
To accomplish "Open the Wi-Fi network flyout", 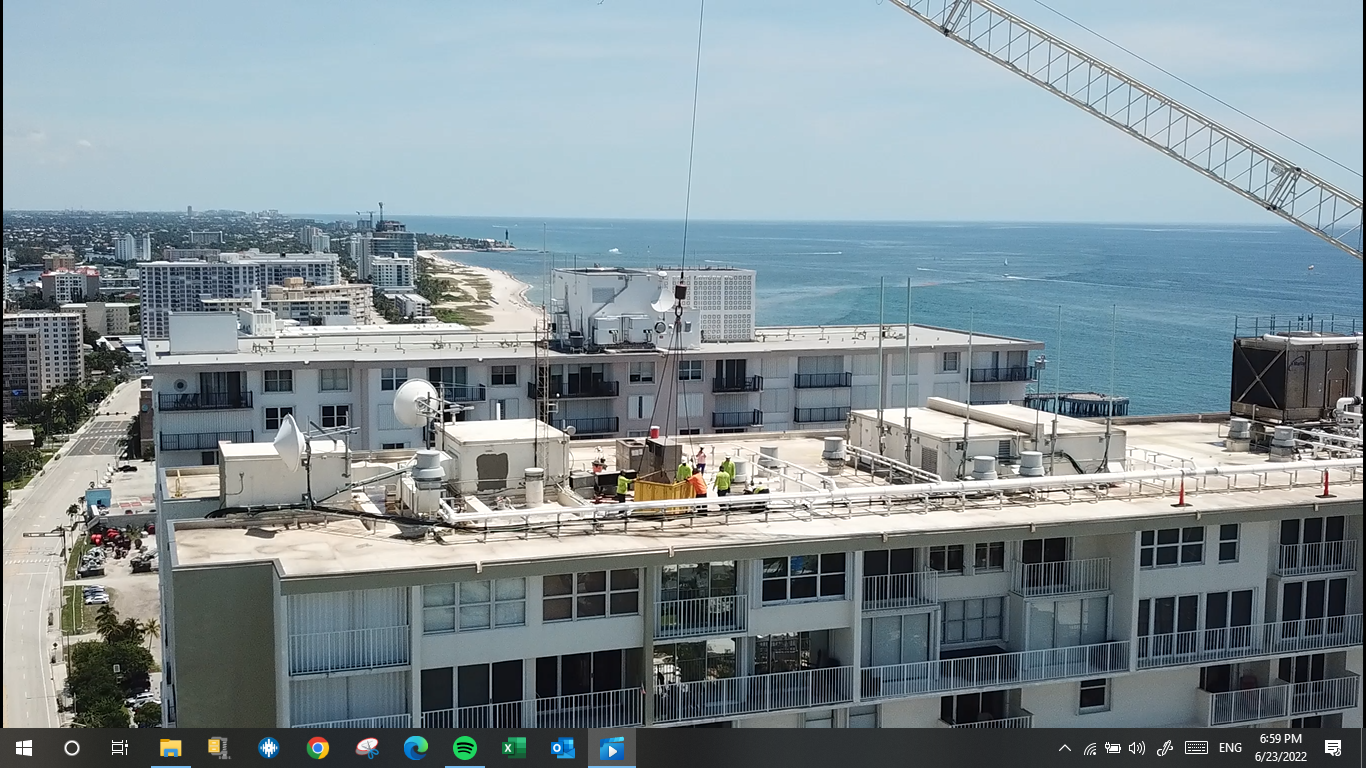I will [x=1089, y=748].
